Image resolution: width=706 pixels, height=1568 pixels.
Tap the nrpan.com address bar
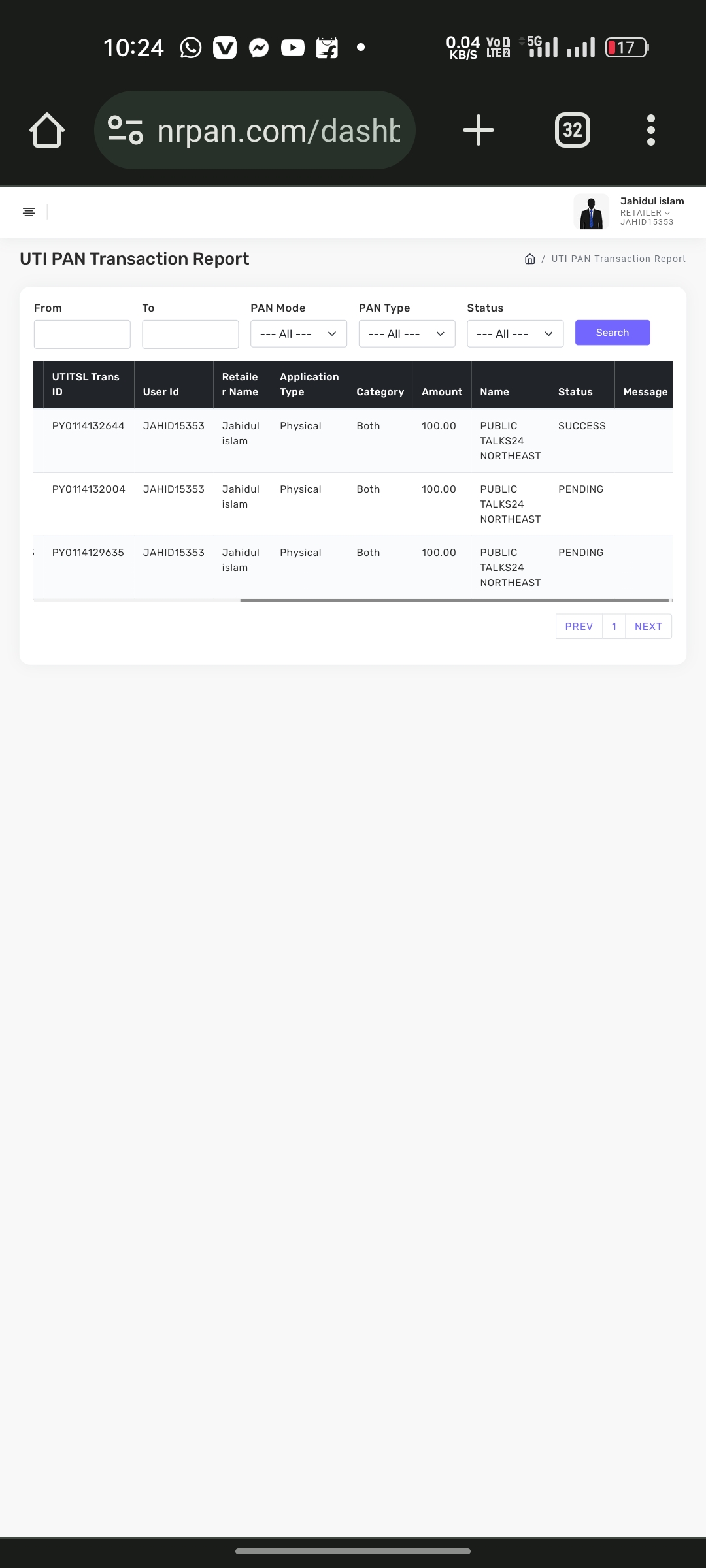coord(278,131)
